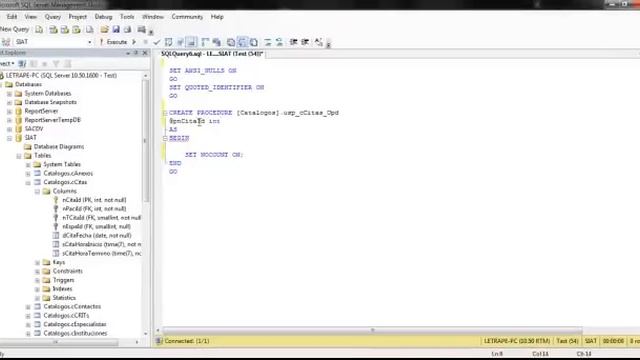
Task: Click Specify Values for Template Parameters icon
Action: pyautogui.click(x=318, y=42)
